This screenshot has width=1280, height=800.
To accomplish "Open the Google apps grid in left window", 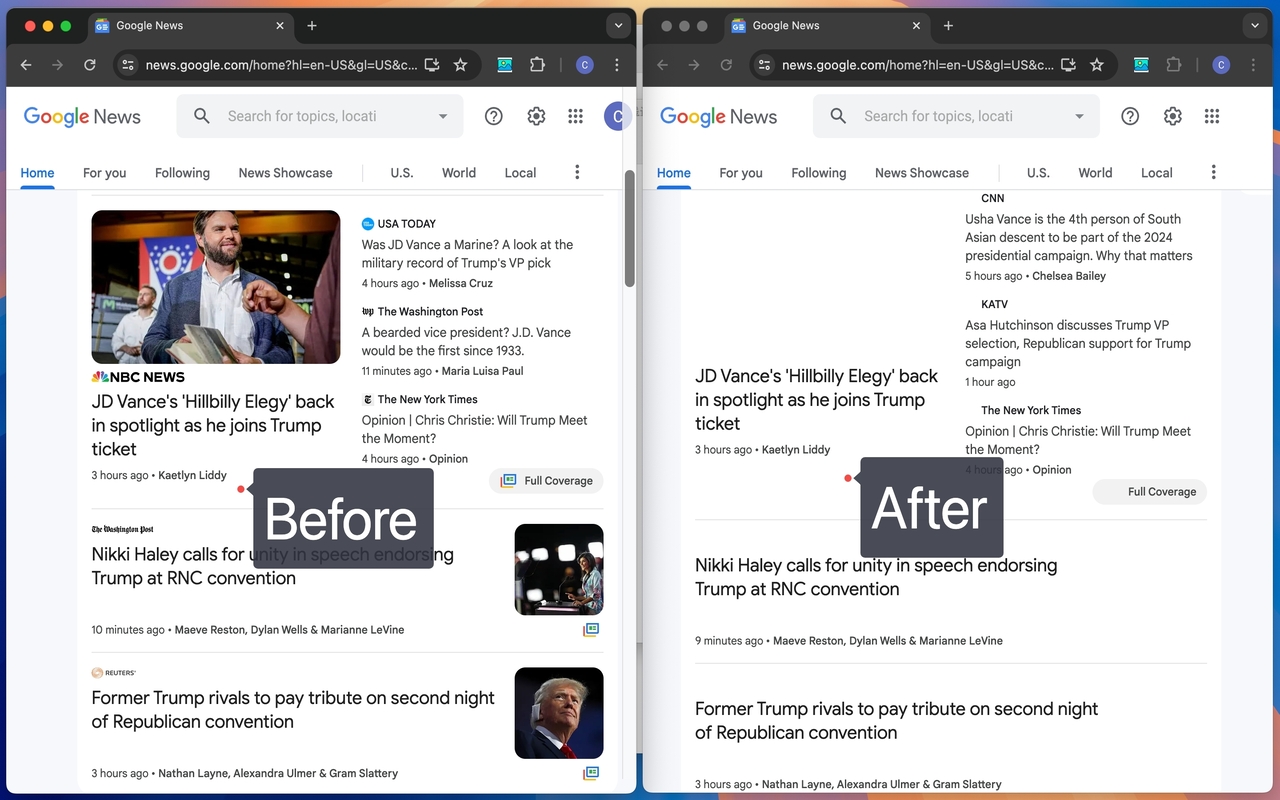I will tap(575, 116).
